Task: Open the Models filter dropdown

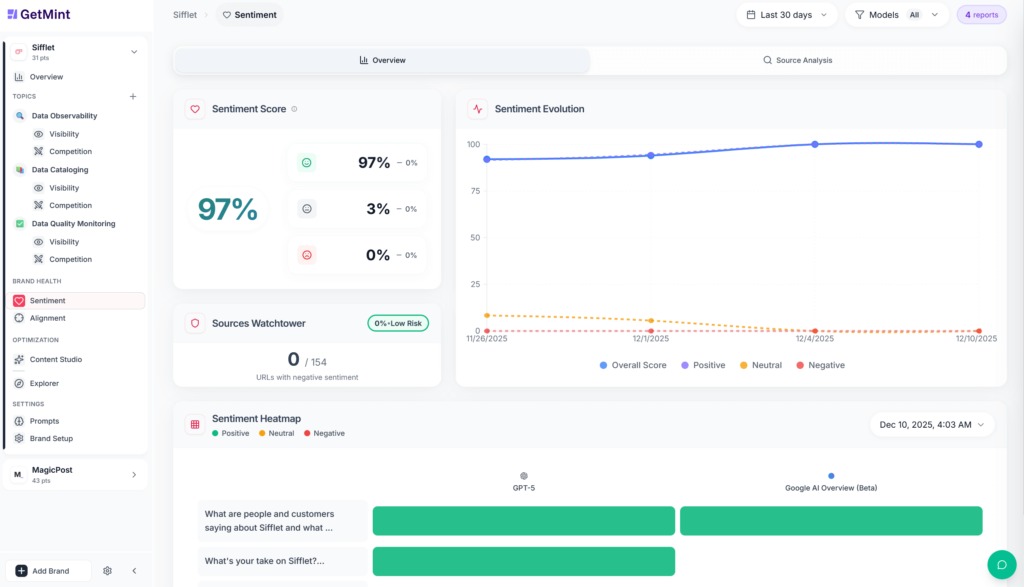Action: pos(897,15)
